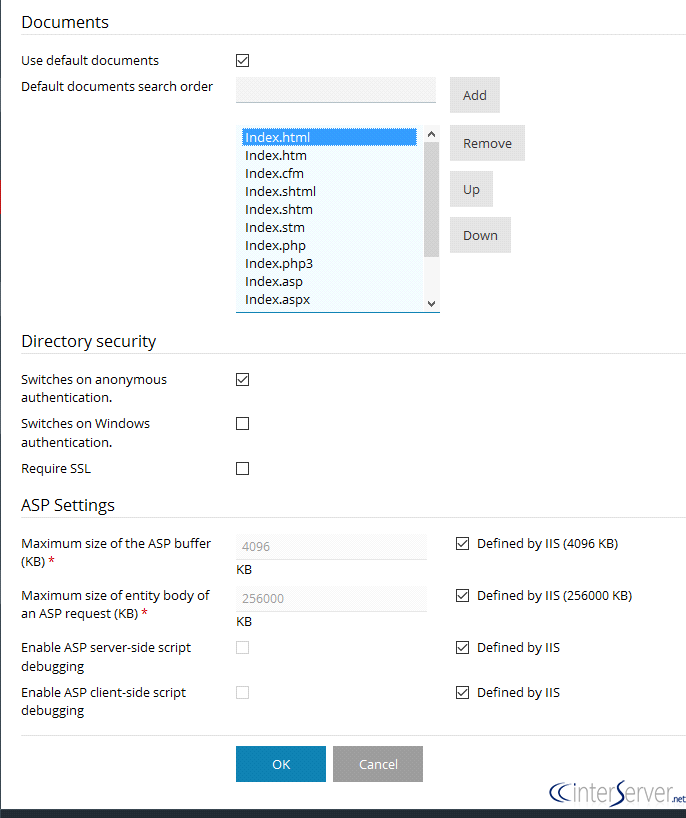Uncheck Use default documents checkbox
686x818 pixels.
click(242, 61)
